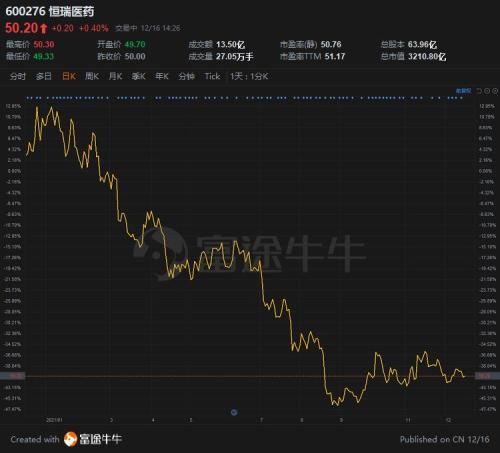Click the total shares value 63.96亿

click(x=422, y=44)
